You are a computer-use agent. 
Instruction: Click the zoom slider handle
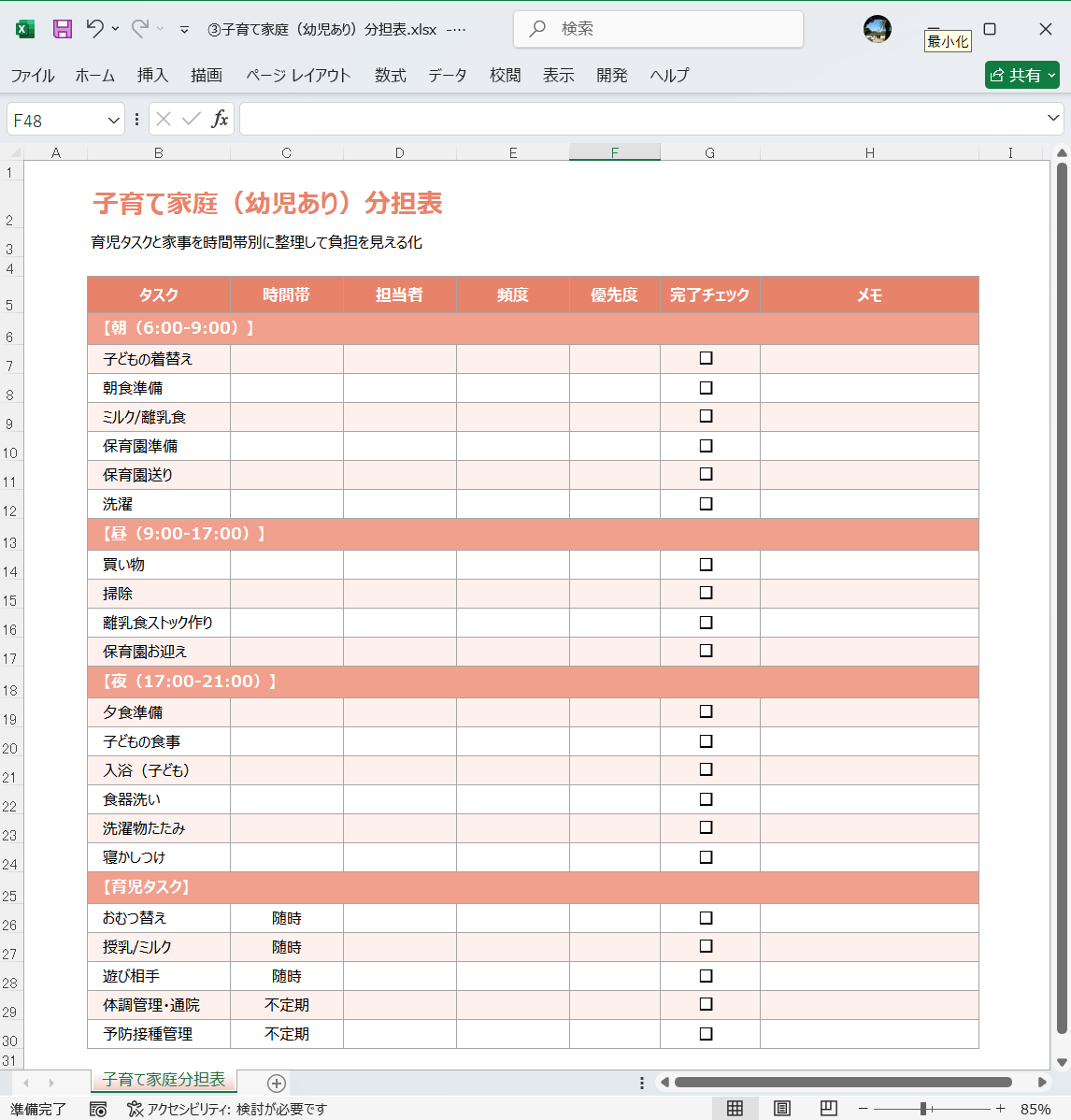[923, 1109]
